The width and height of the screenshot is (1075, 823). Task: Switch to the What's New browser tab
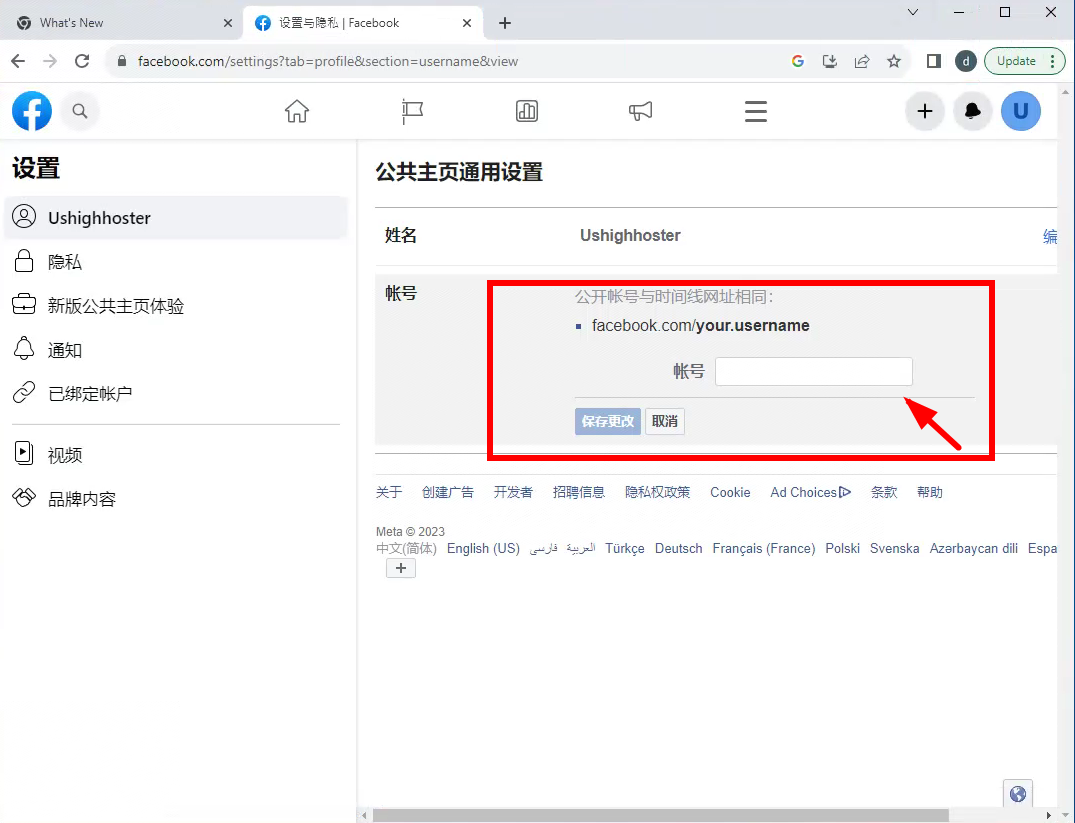pyautogui.click(x=120, y=22)
